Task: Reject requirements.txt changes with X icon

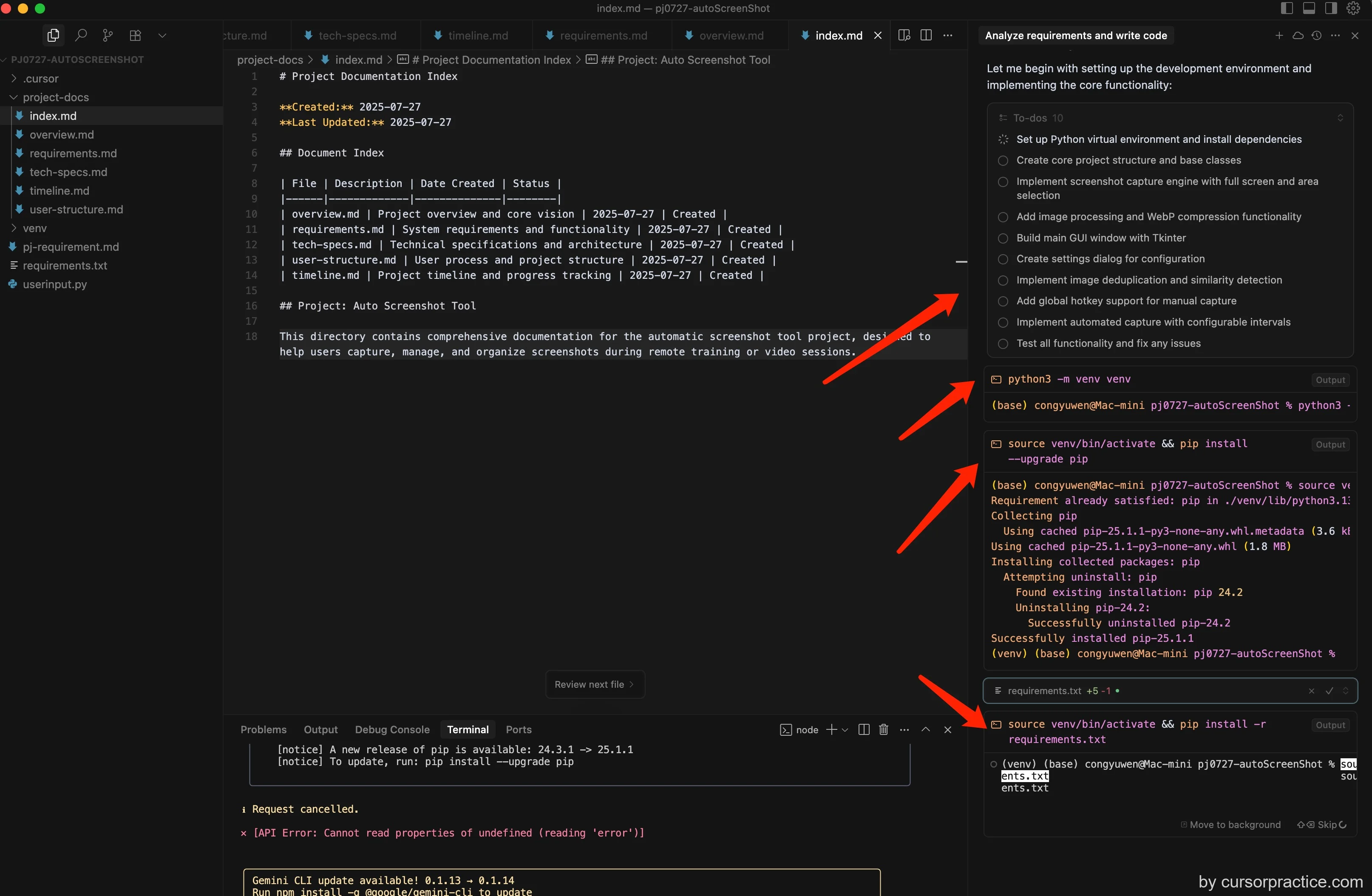Action: 1312,691
